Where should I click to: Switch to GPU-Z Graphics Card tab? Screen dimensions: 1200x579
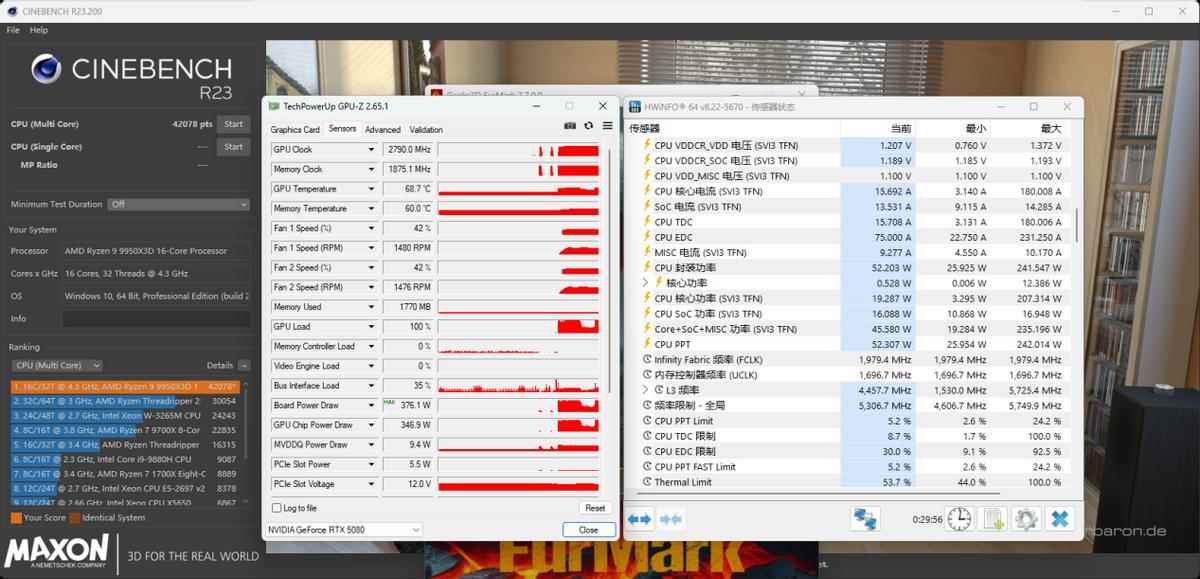[295, 130]
